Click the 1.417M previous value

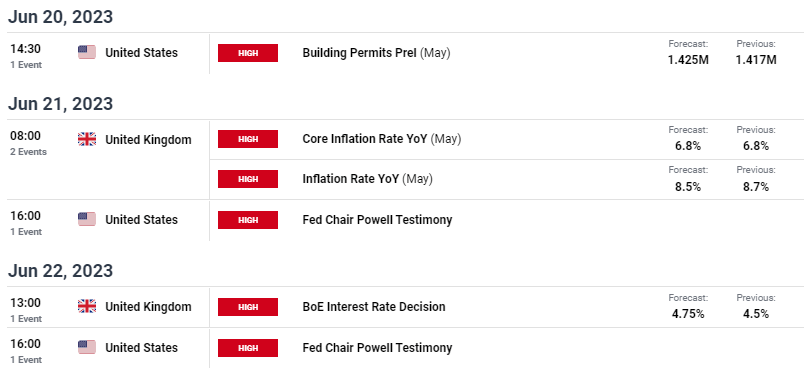(756, 60)
